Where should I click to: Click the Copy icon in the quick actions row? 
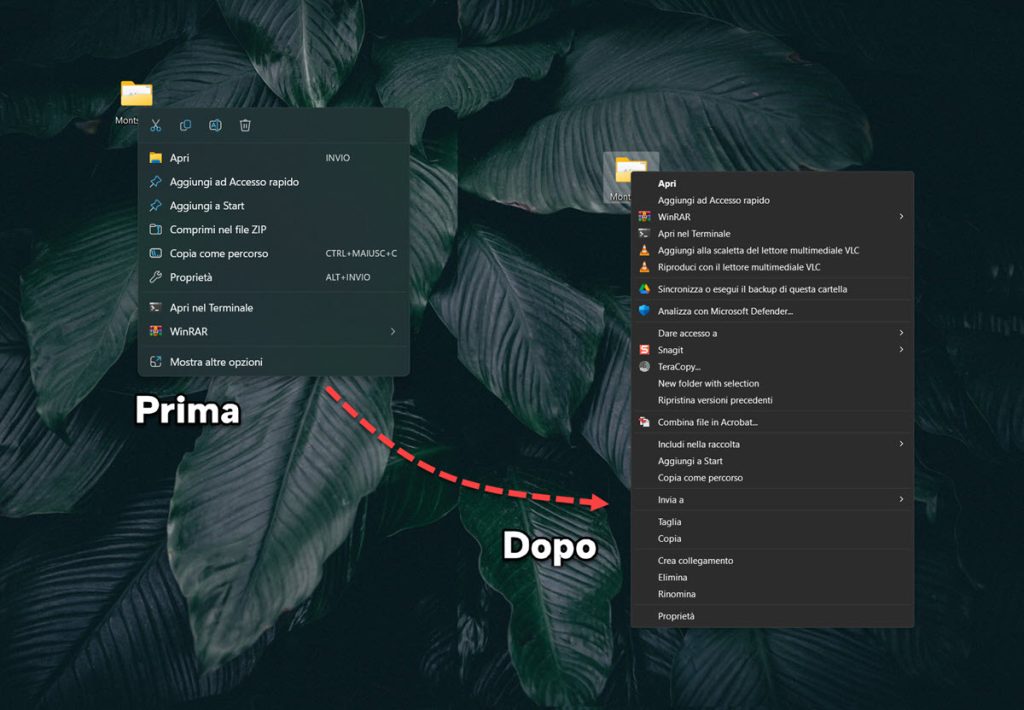(185, 126)
